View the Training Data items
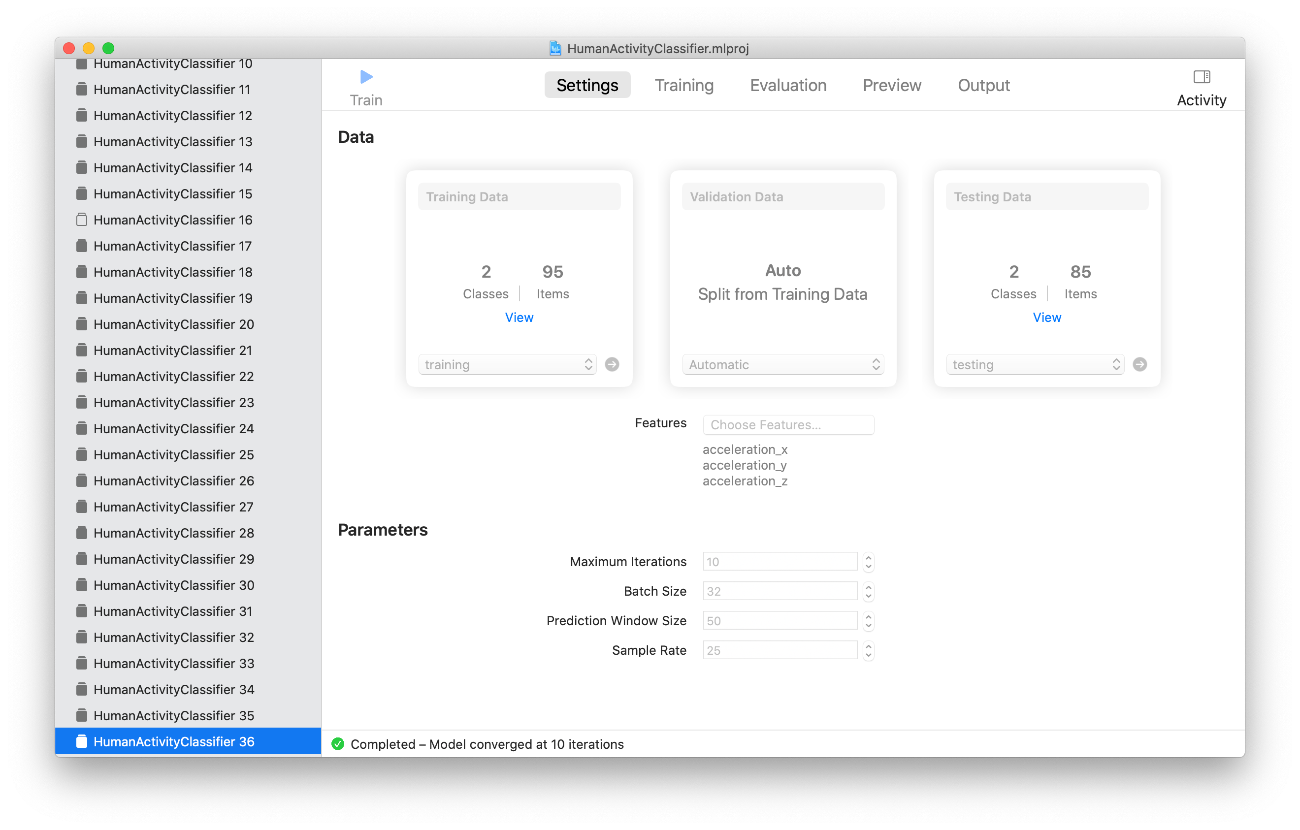This screenshot has width=1300, height=830. point(519,318)
